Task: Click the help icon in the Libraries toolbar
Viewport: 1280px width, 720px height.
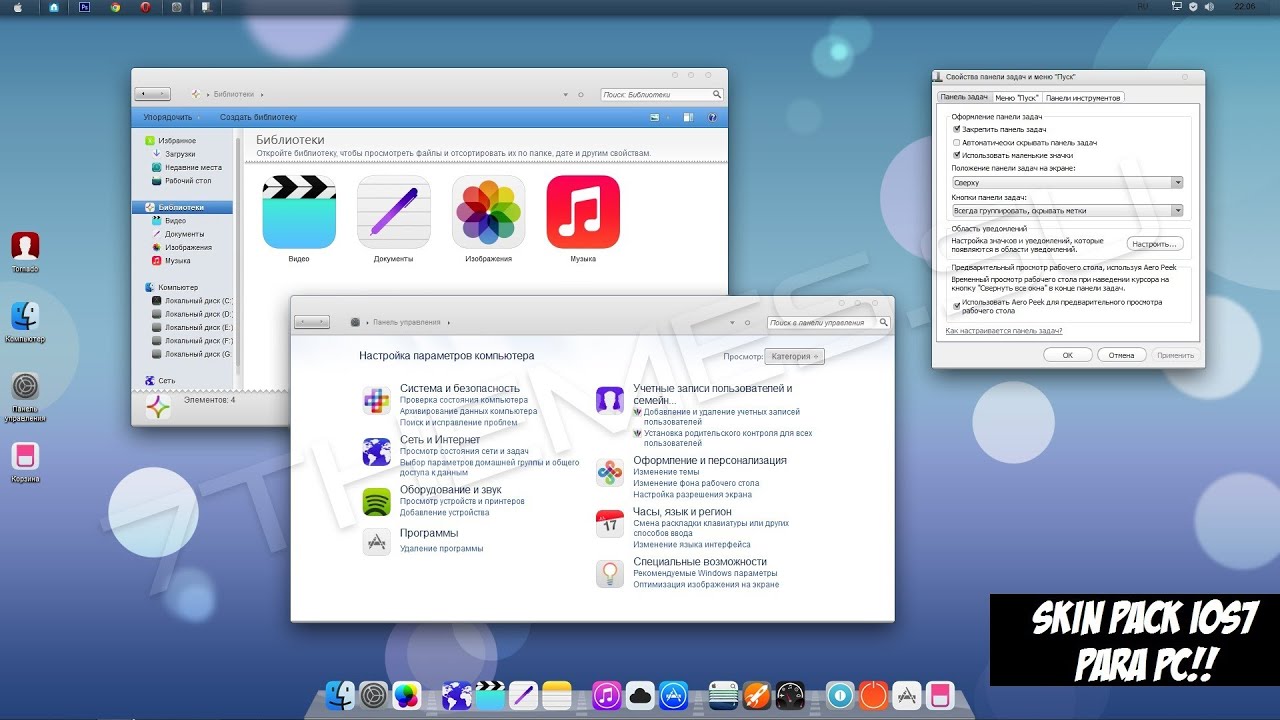Action: coord(712,117)
